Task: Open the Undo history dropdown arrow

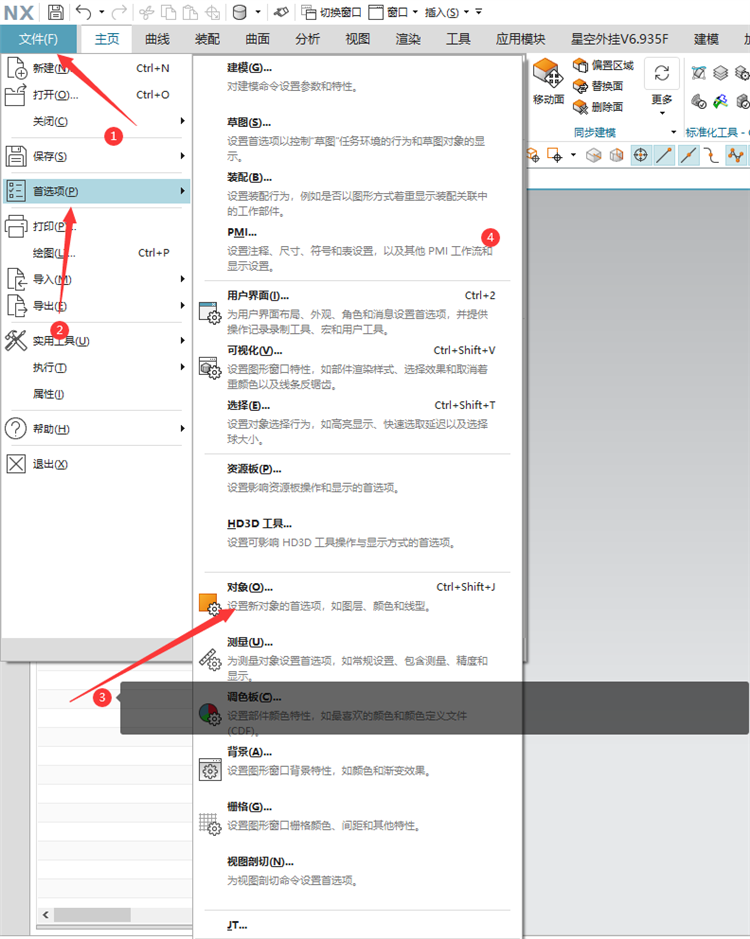Action: coord(101,12)
